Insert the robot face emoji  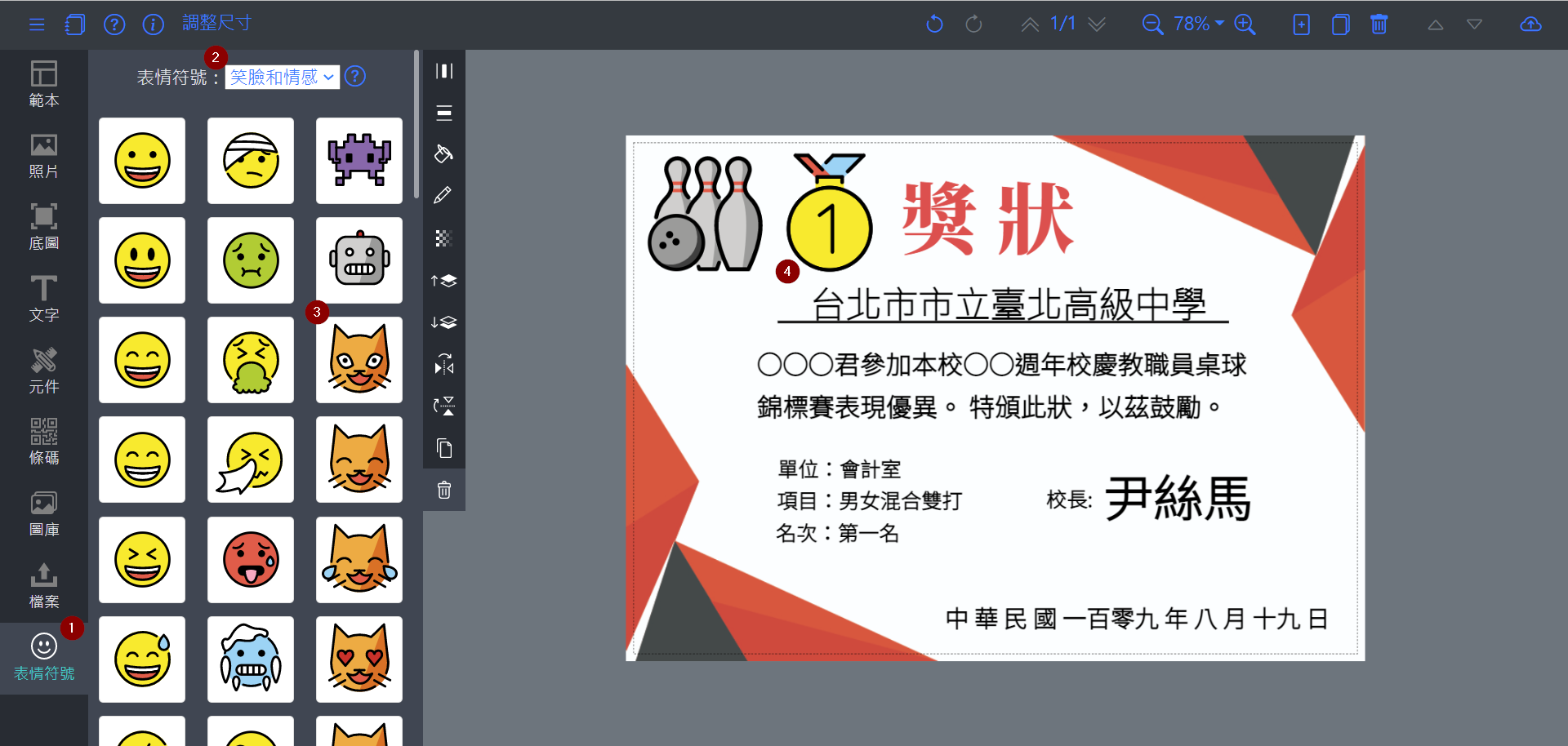pyautogui.click(x=359, y=260)
